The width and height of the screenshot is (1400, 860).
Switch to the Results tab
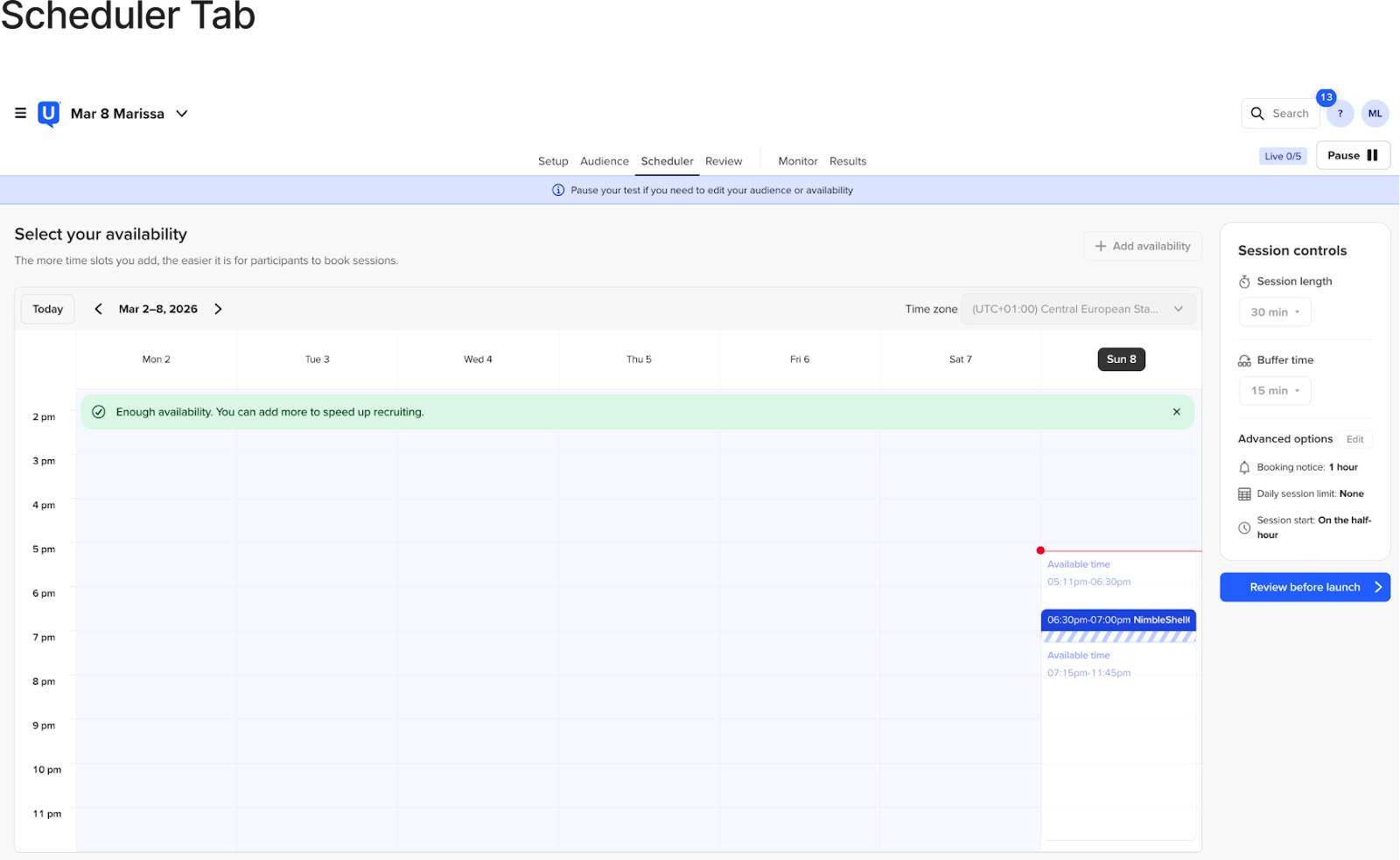pos(847,161)
